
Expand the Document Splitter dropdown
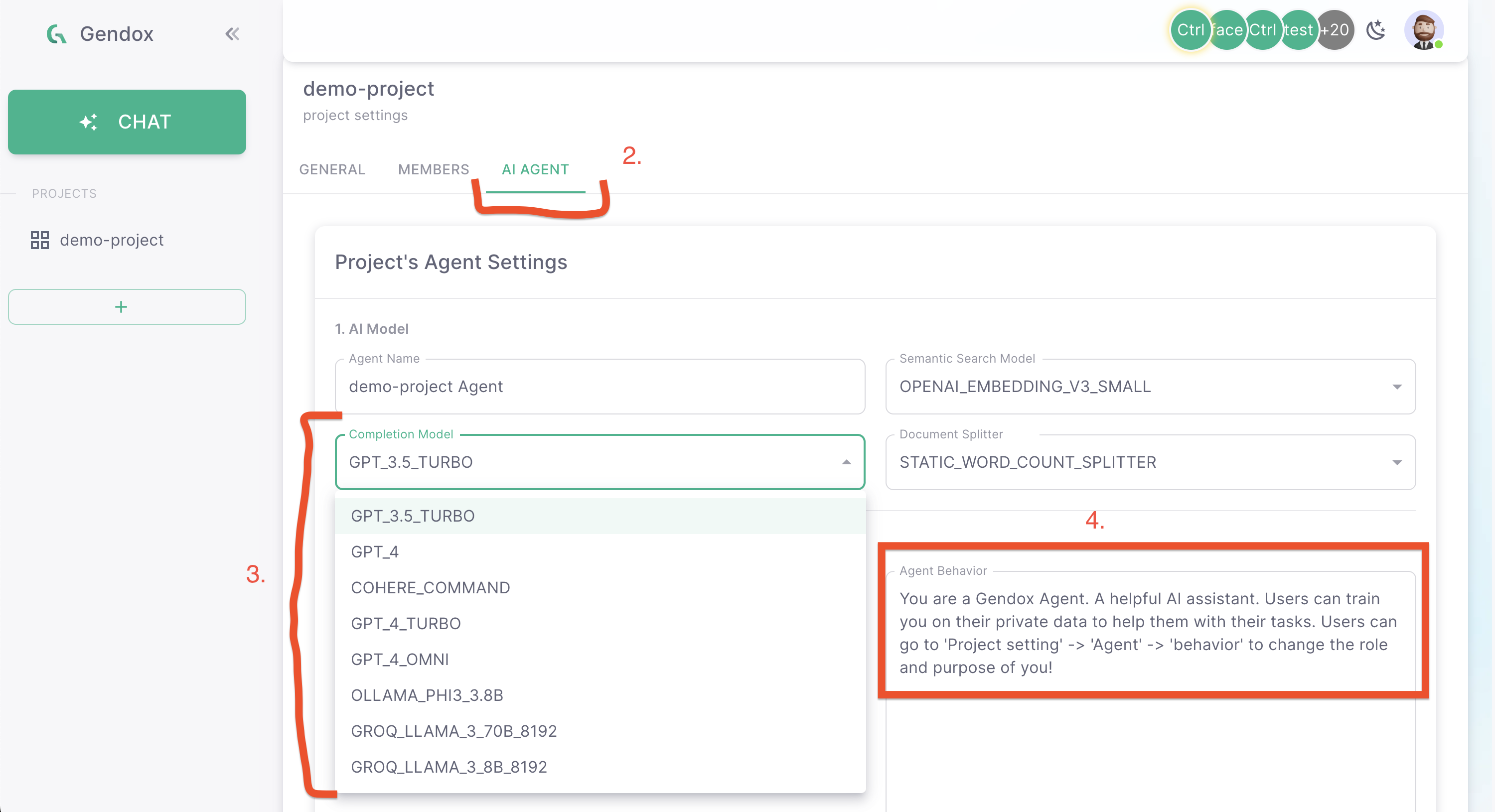tap(1397, 462)
